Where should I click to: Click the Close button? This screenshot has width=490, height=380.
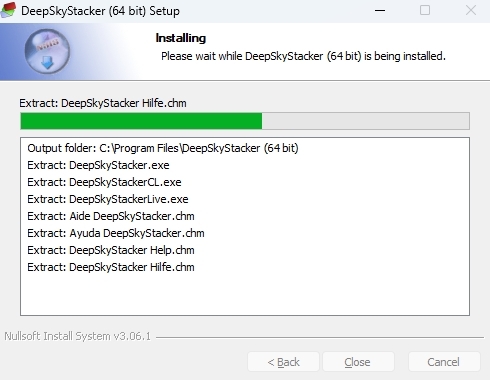(x=358, y=362)
